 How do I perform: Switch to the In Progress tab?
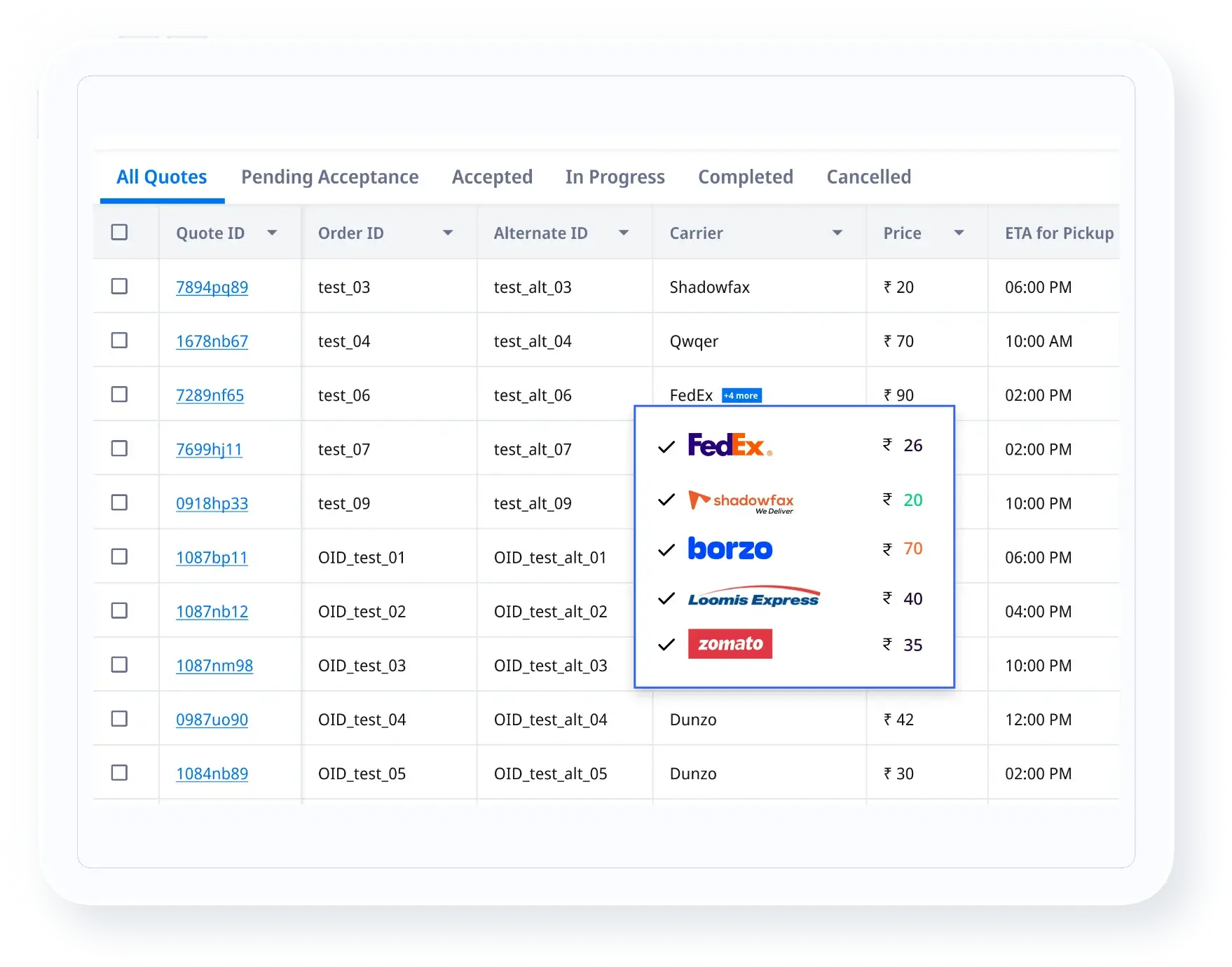coord(615,177)
